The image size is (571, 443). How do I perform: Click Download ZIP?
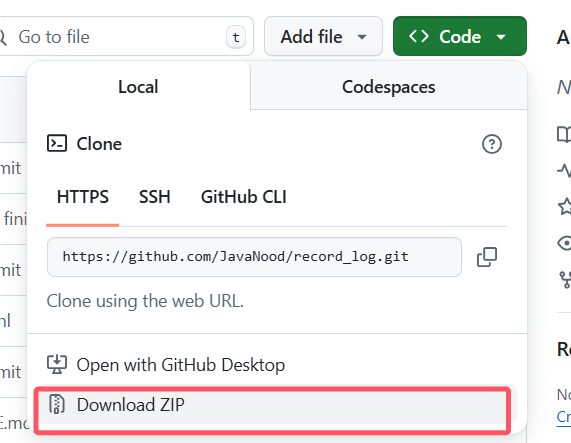tap(277, 404)
